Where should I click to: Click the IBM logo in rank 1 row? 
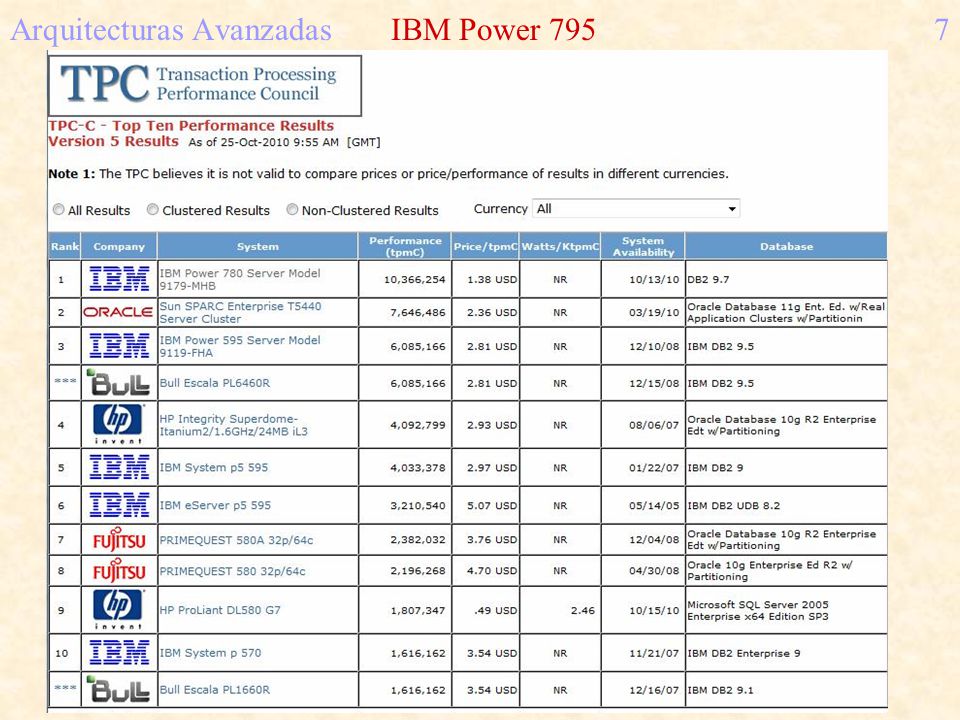[x=119, y=279]
